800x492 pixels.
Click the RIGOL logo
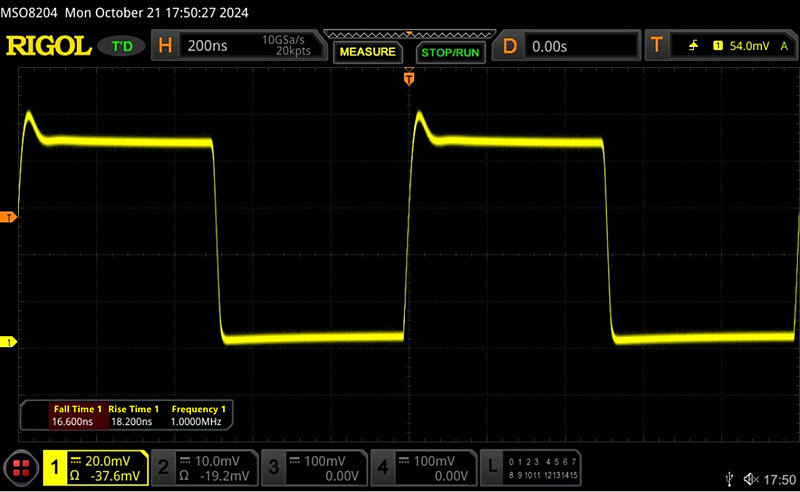(x=48, y=46)
